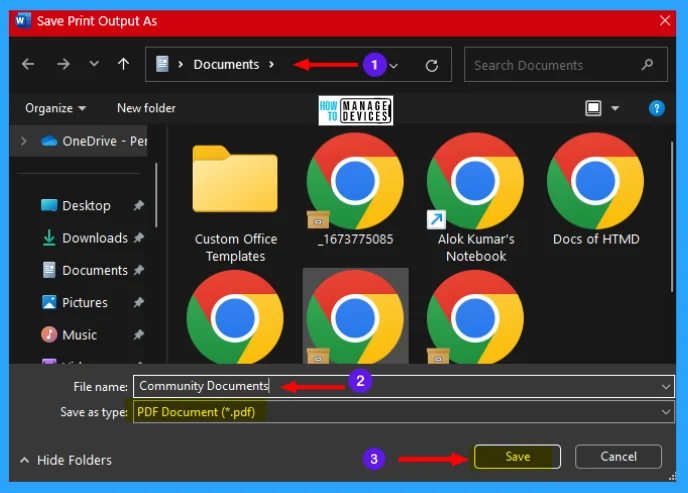Image resolution: width=688 pixels, height=493 pixels.
Task: Click the pin icon beside Downloads
Action: 139,238
